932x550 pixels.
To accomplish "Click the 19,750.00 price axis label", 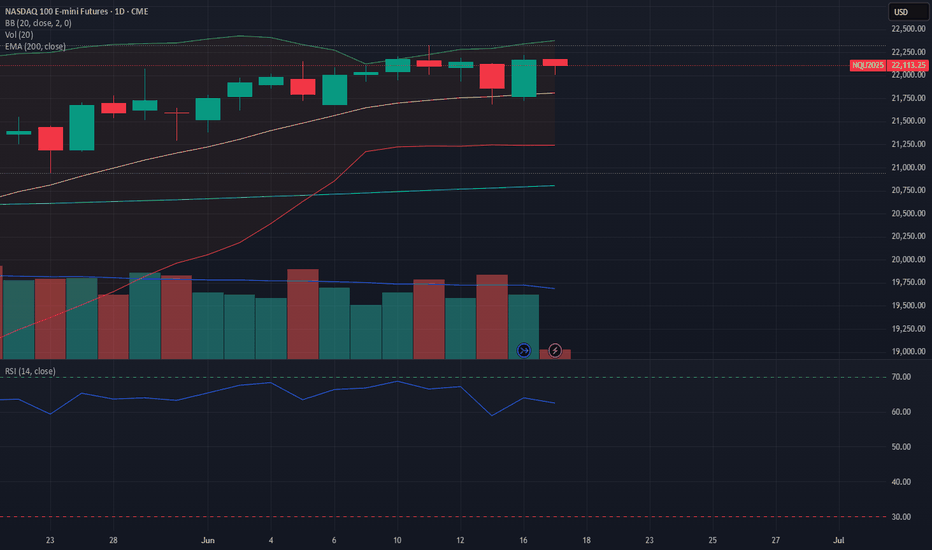I will 908,282.
